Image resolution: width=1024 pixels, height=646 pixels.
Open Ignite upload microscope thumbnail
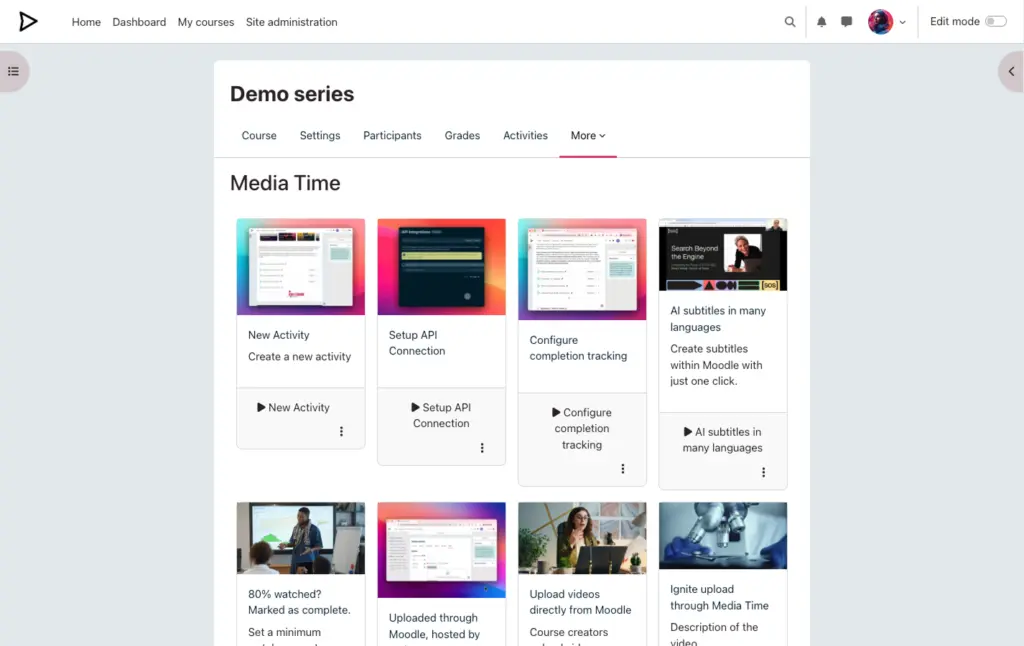723,536
